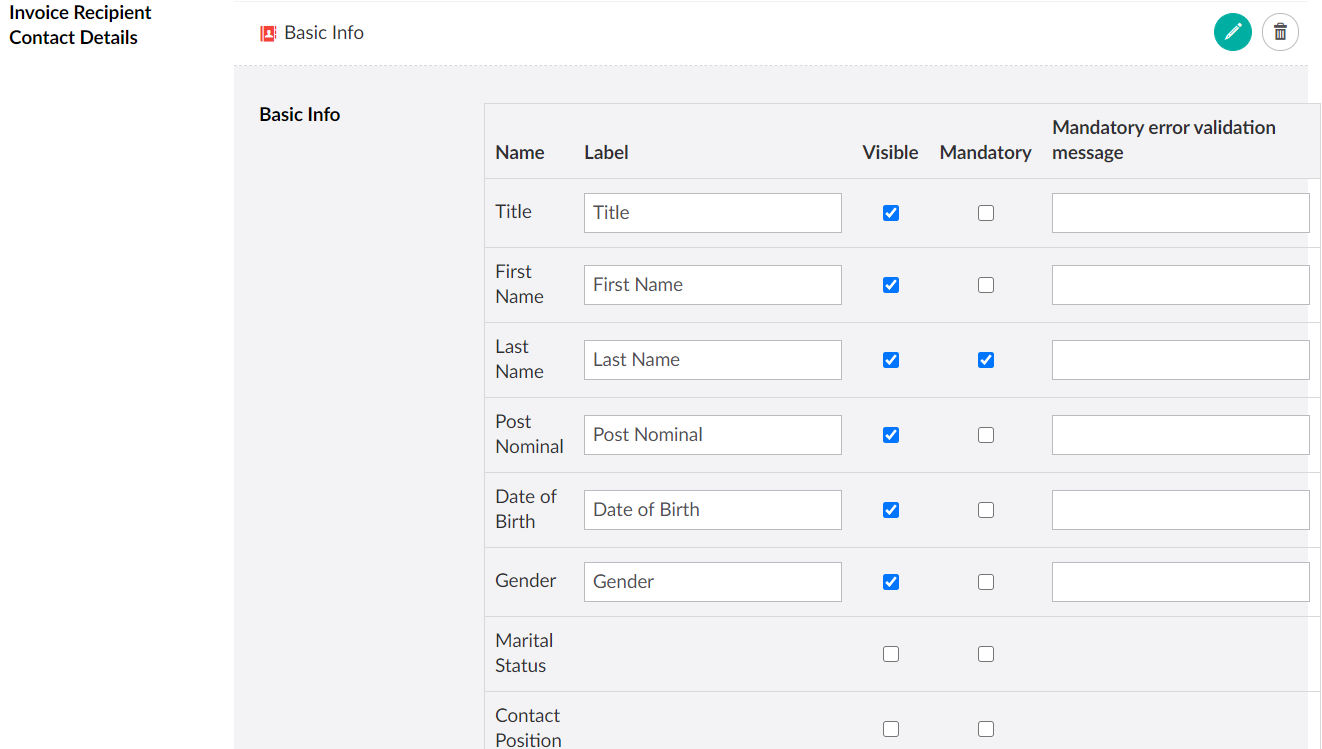This screenshot has width=1322, height=749.
Task: Click Date of Birth's error validation message field
Action: (x=1180, y=509)
